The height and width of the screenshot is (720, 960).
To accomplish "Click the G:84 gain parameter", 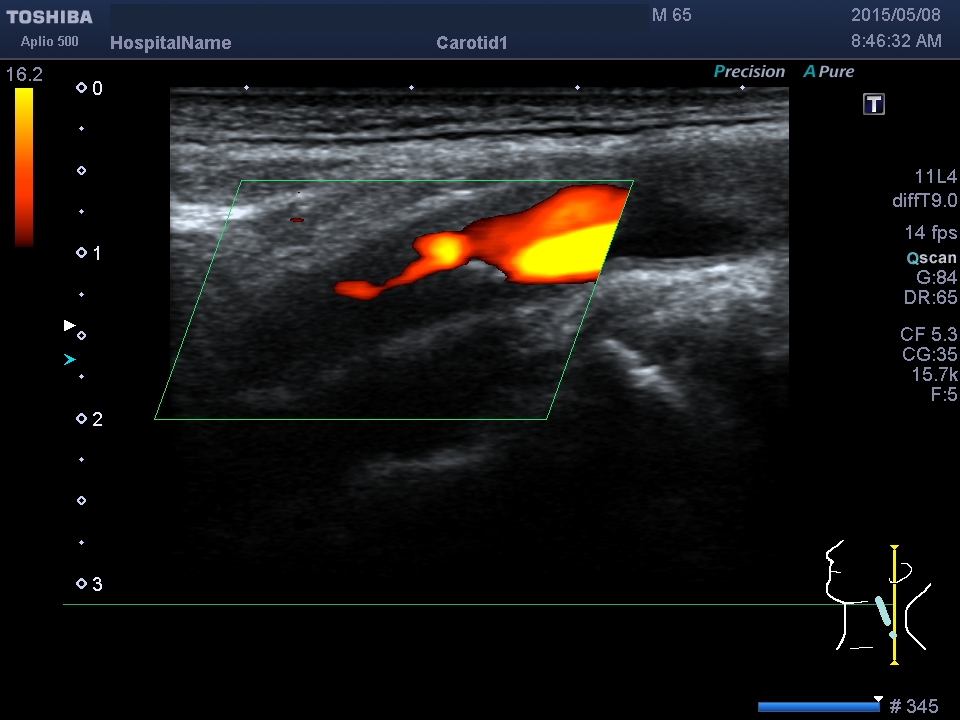I will pos(936,279).
